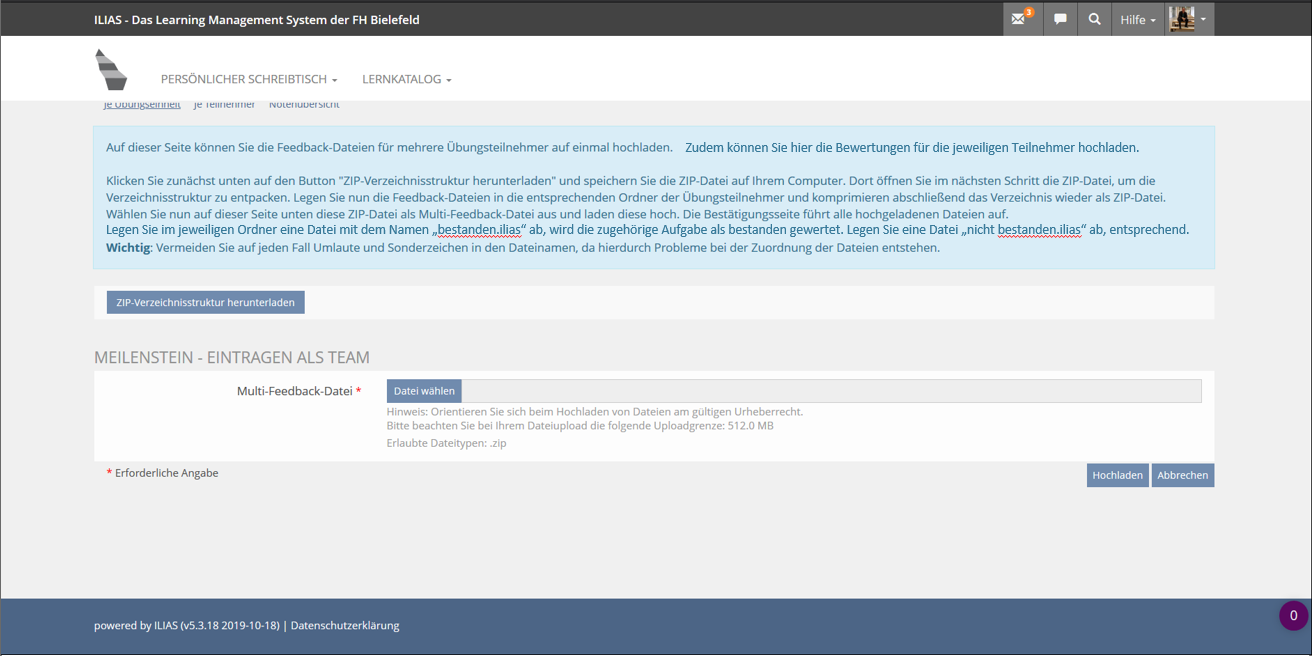1312x656 pixels.
Task: Click the user profile picture
Action: [1182, 19]
